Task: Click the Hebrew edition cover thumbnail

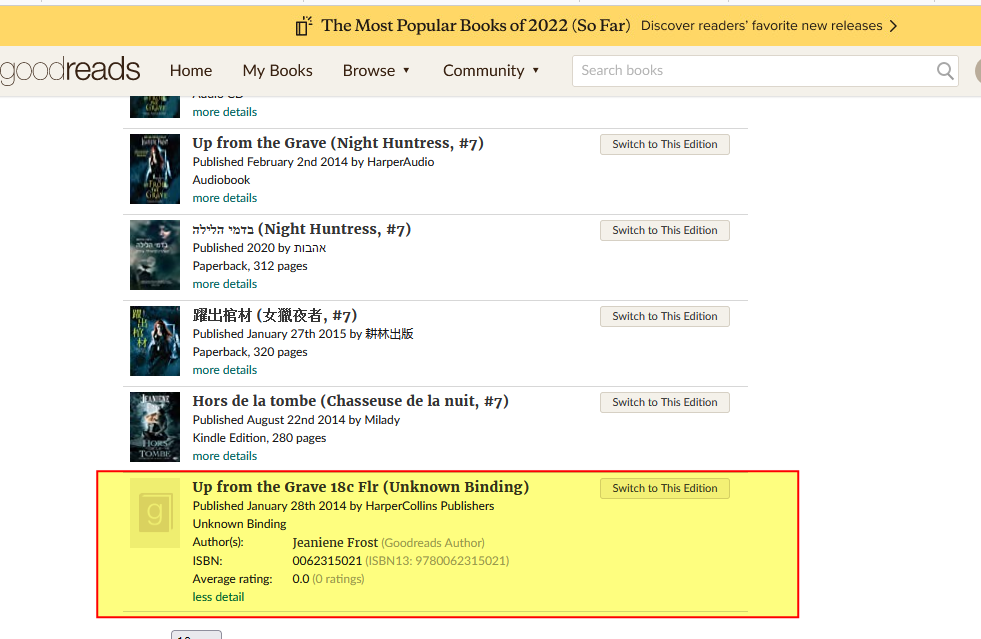Action: 155,255
